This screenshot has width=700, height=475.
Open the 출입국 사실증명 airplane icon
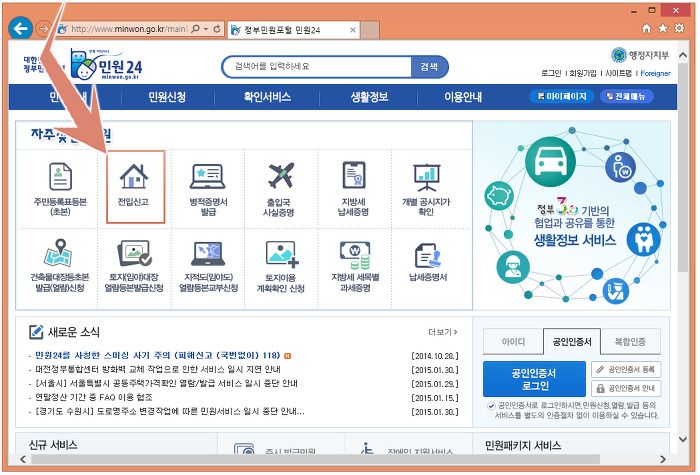[281, 175]
